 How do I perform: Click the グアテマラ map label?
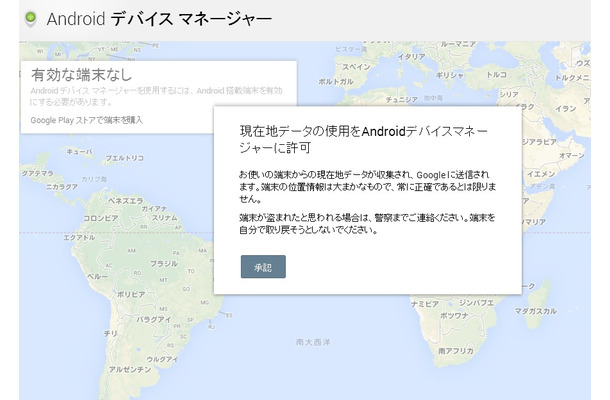[x=37, y=173]
